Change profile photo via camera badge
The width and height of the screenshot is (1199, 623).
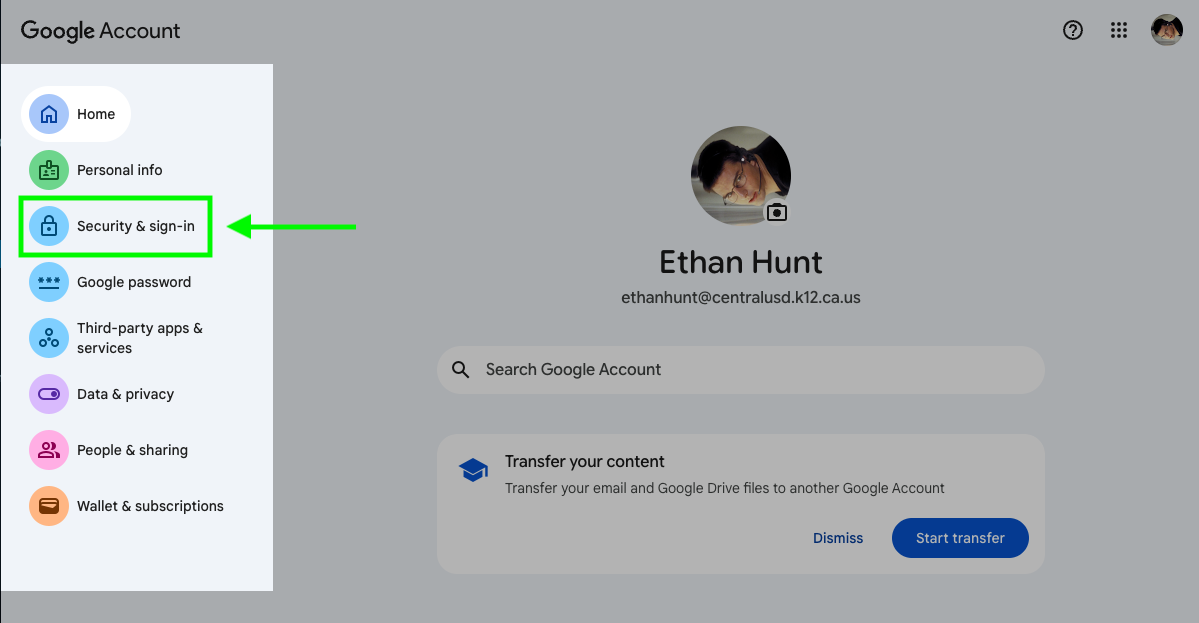point(777,213)
